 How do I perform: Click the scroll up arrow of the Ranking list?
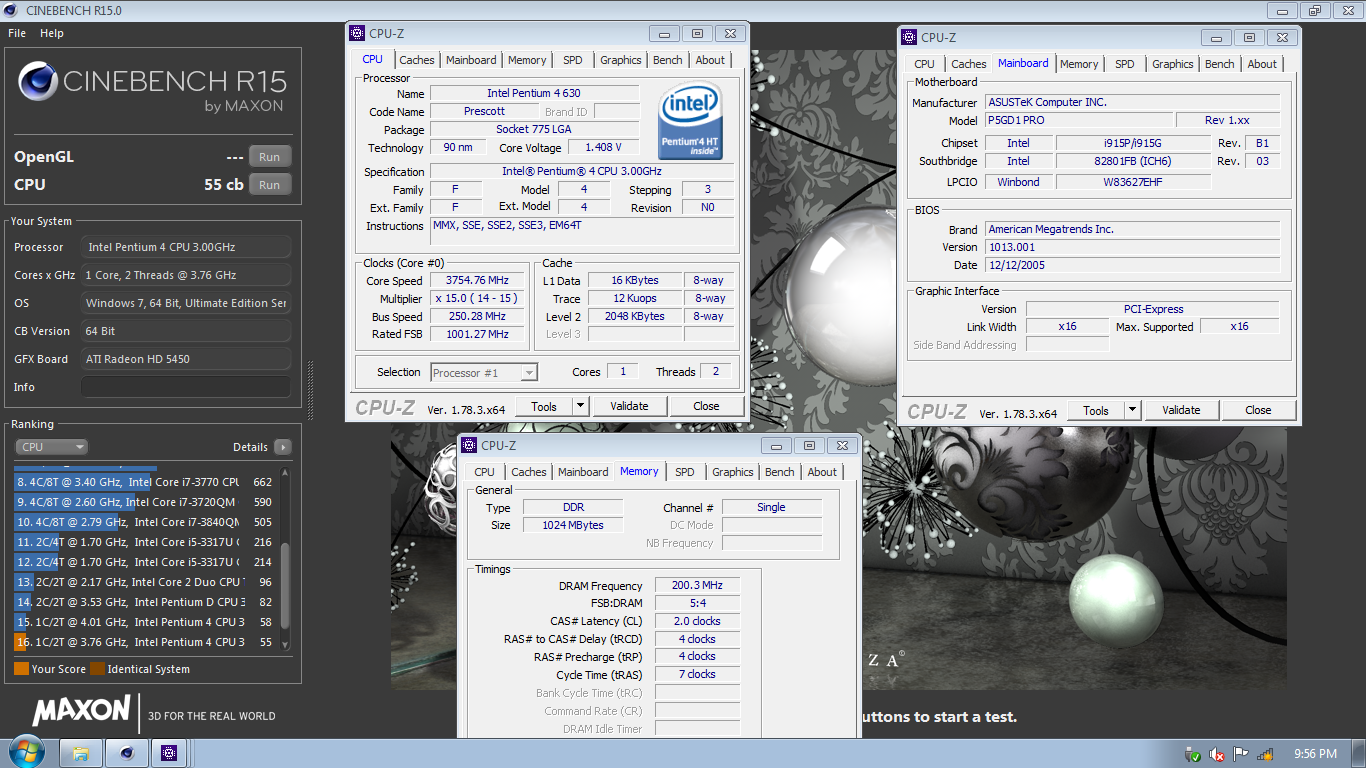click(x=286, y=472)
